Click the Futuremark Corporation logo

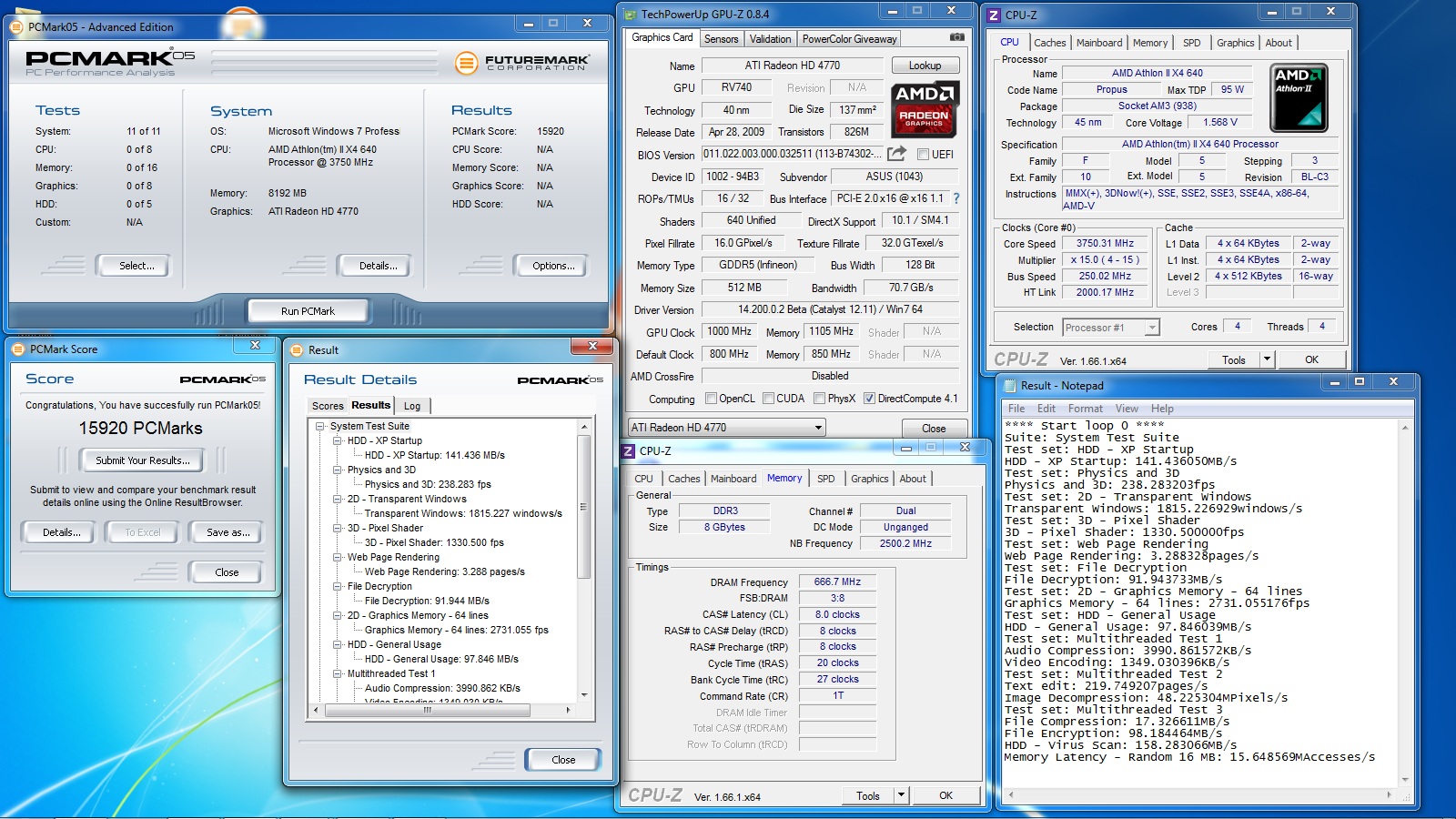(x=521, y=63)
